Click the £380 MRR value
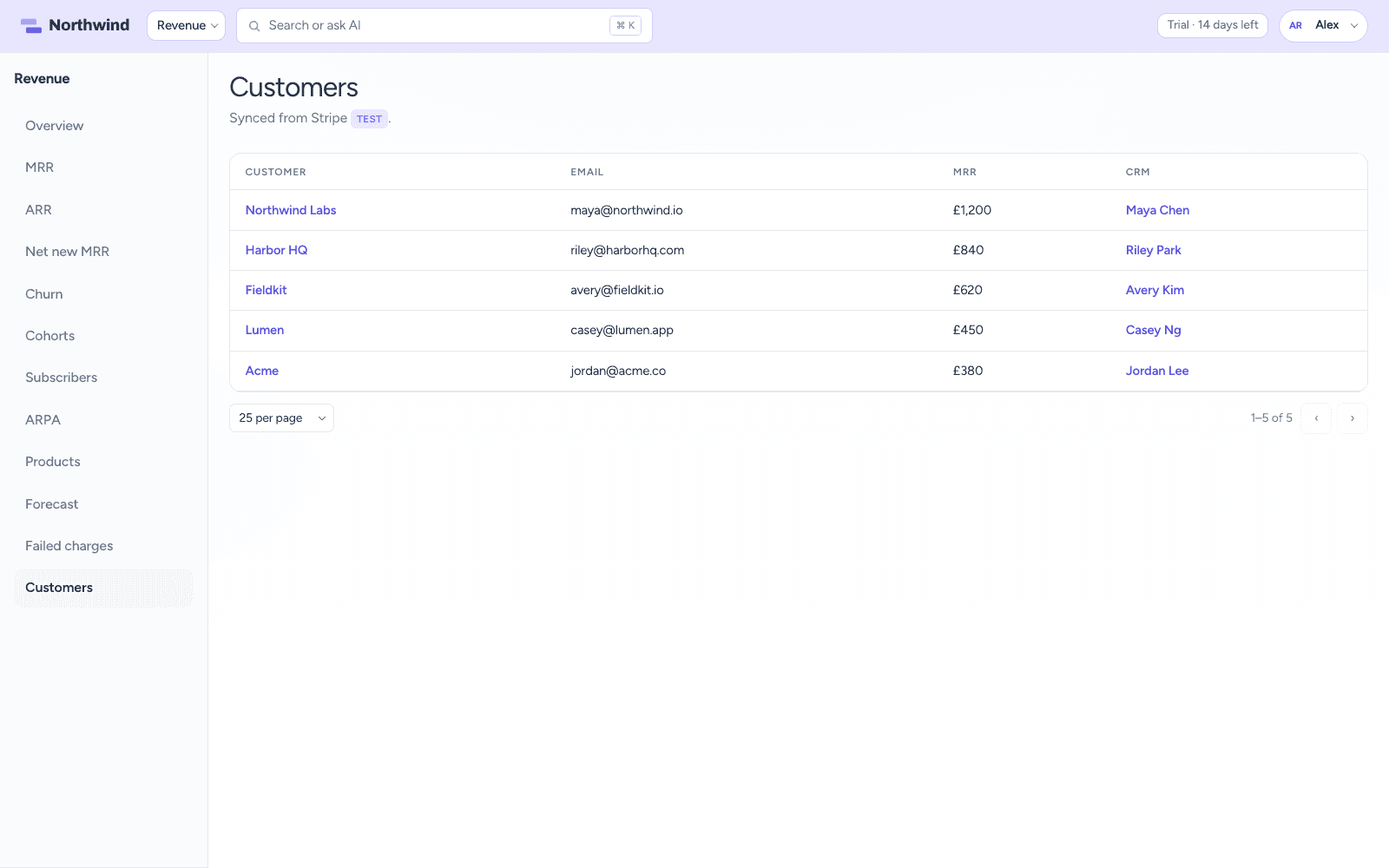The image size is (1389, 868). [968, 371]
